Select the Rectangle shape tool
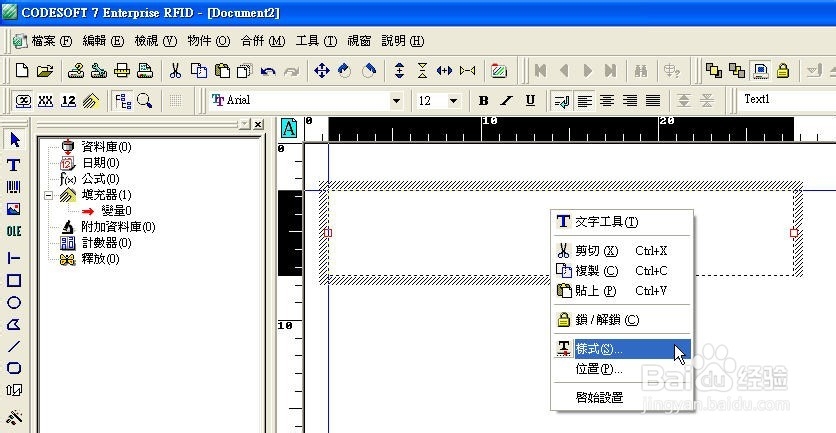Image resolution: width=836 pixels, height=433 pixels. click(14, 280)
